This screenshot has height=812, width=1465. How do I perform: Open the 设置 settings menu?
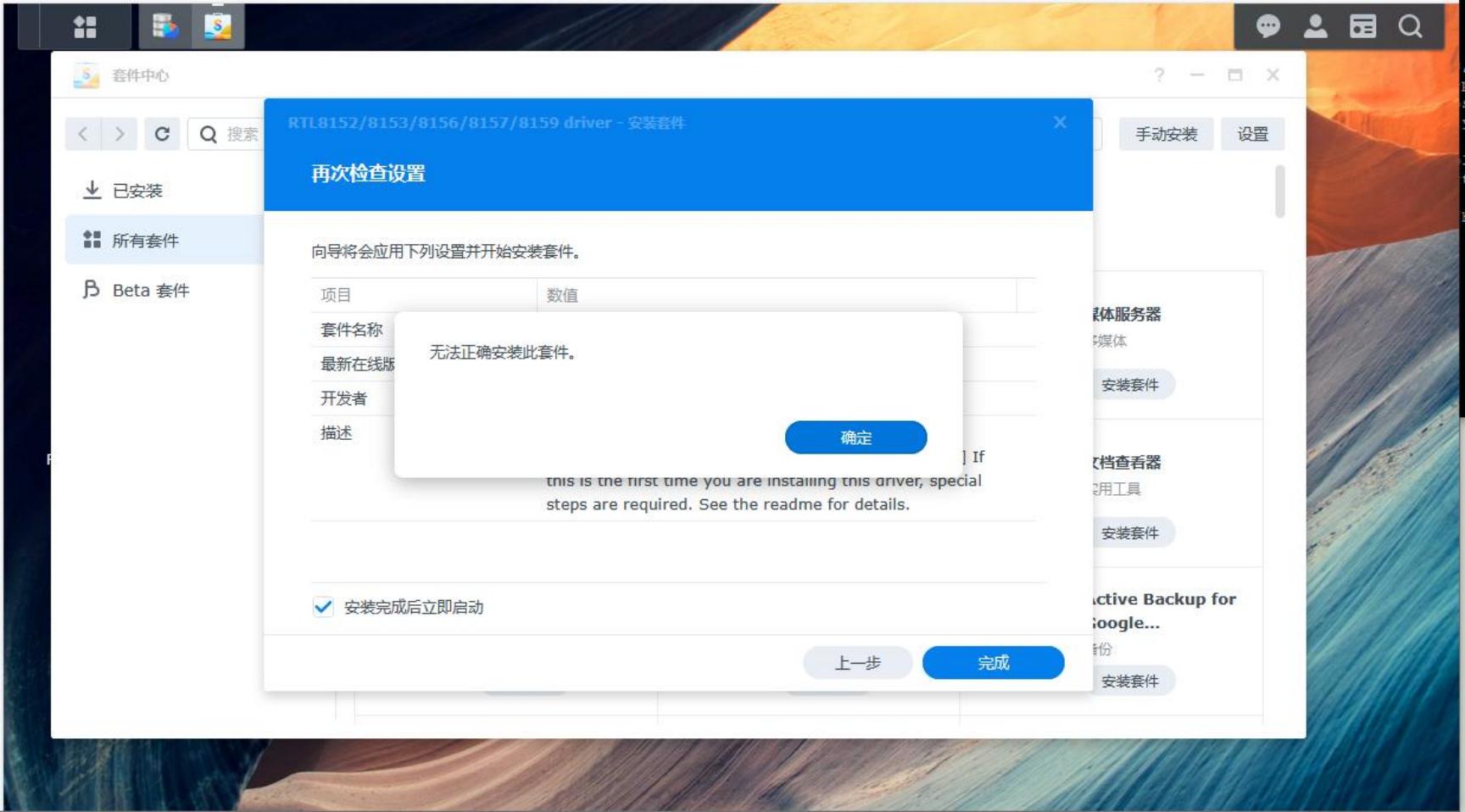point(1254,133)
